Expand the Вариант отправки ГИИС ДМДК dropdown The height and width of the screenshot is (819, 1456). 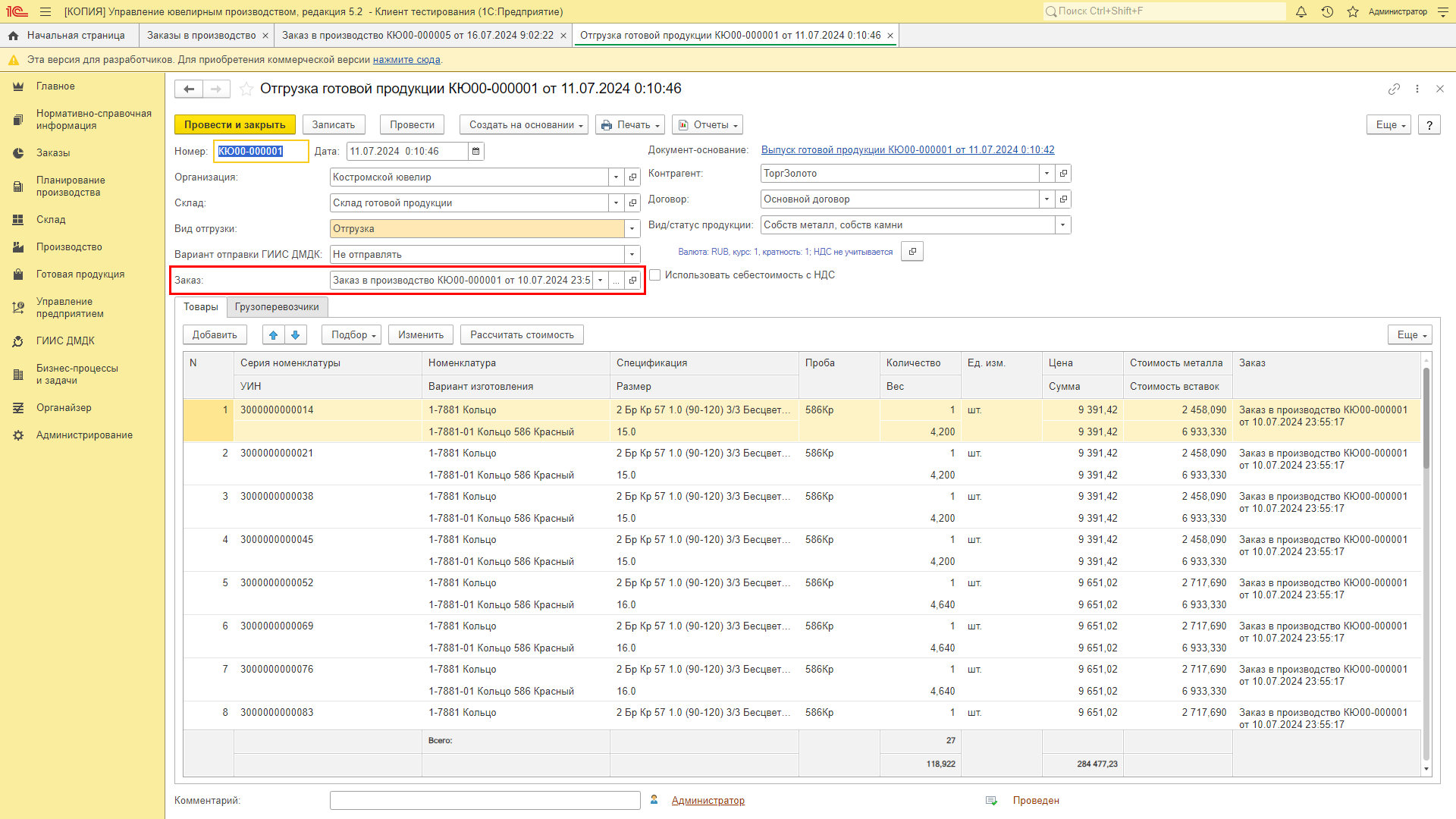tap(632, 255)
